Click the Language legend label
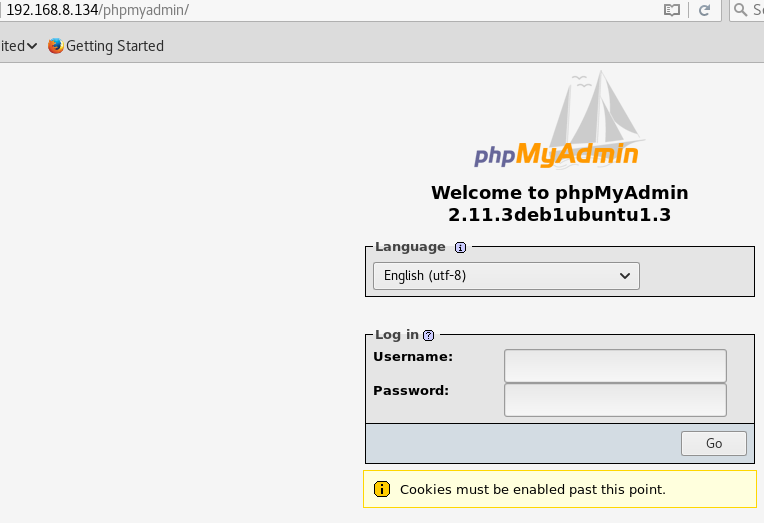Viewport: 764px width, 523px height. [x=410, y=247]
